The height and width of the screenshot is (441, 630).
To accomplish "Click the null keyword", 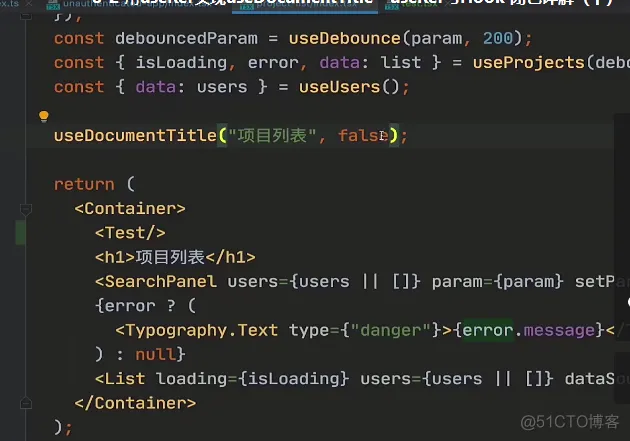I will point(155,355).
